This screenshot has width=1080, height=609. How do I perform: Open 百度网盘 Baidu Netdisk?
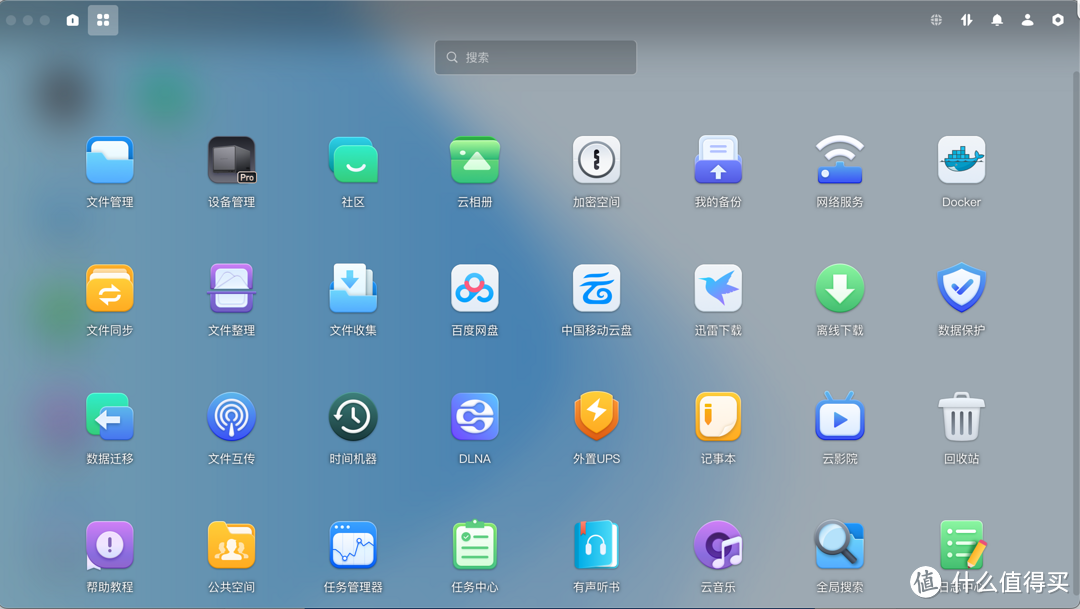[x=475, y=289]
